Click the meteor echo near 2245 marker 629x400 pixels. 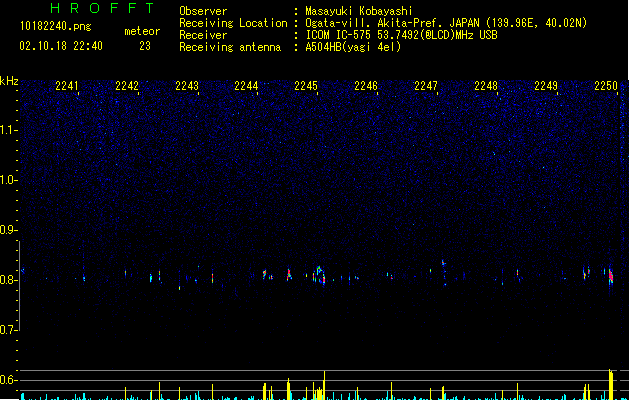(319, 275)
